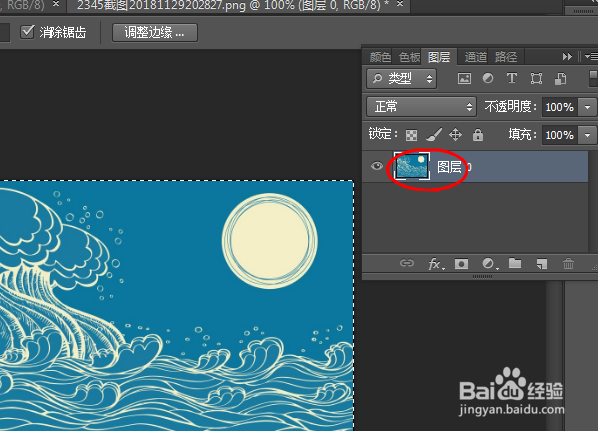The height and width of the screenshot is (431, 598).
Task: Add a layer style via fx icon
Action: tap(436, 264)
